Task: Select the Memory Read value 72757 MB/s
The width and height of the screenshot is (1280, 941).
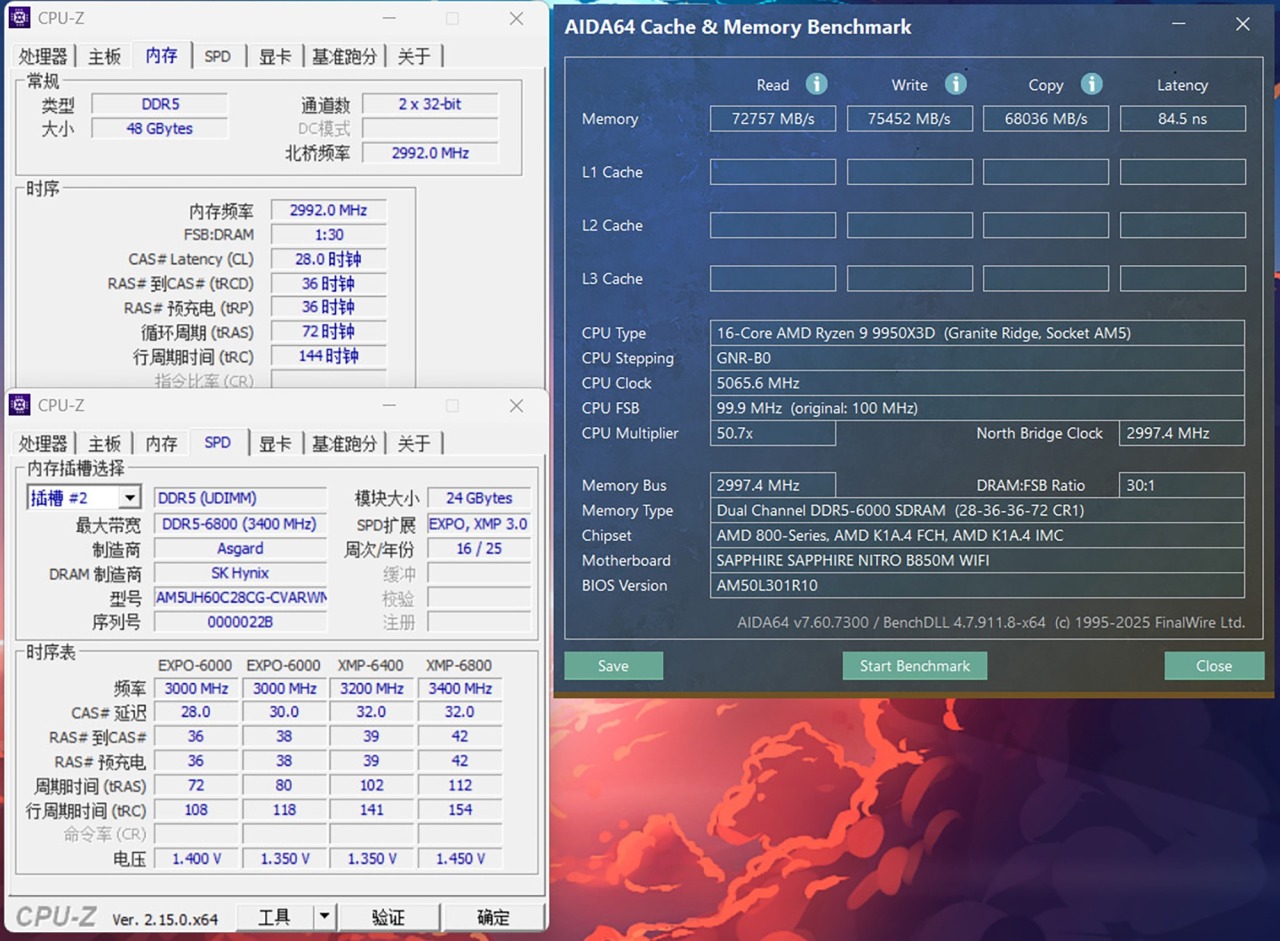Action: (x=773, y=119)
